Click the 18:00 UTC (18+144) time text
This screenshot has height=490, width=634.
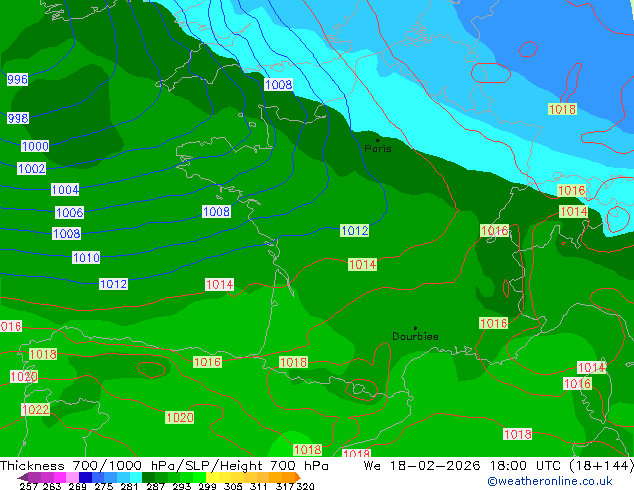pos(562,466)
